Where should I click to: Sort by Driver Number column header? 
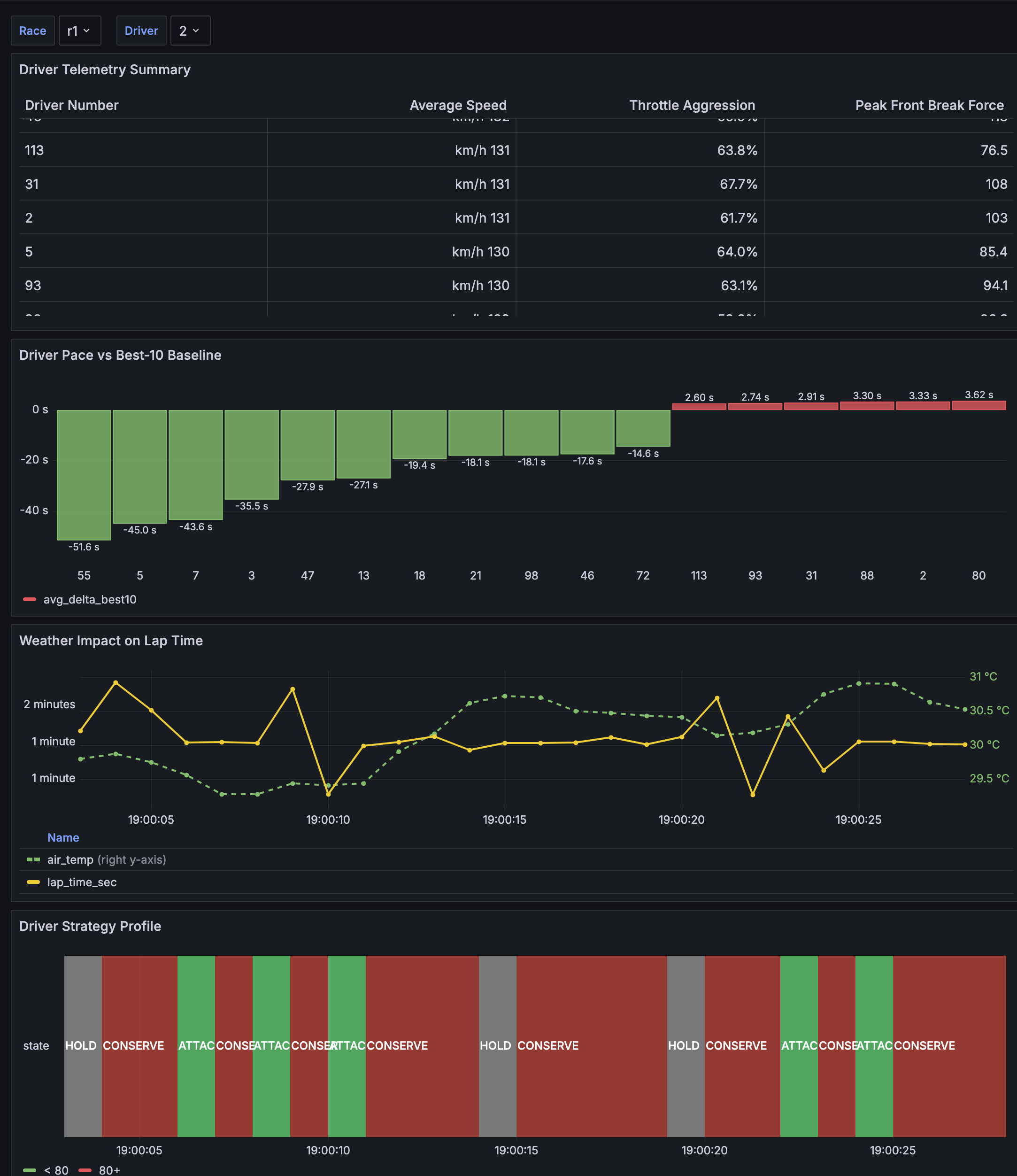pyautogui.click(x=71, y=105)
